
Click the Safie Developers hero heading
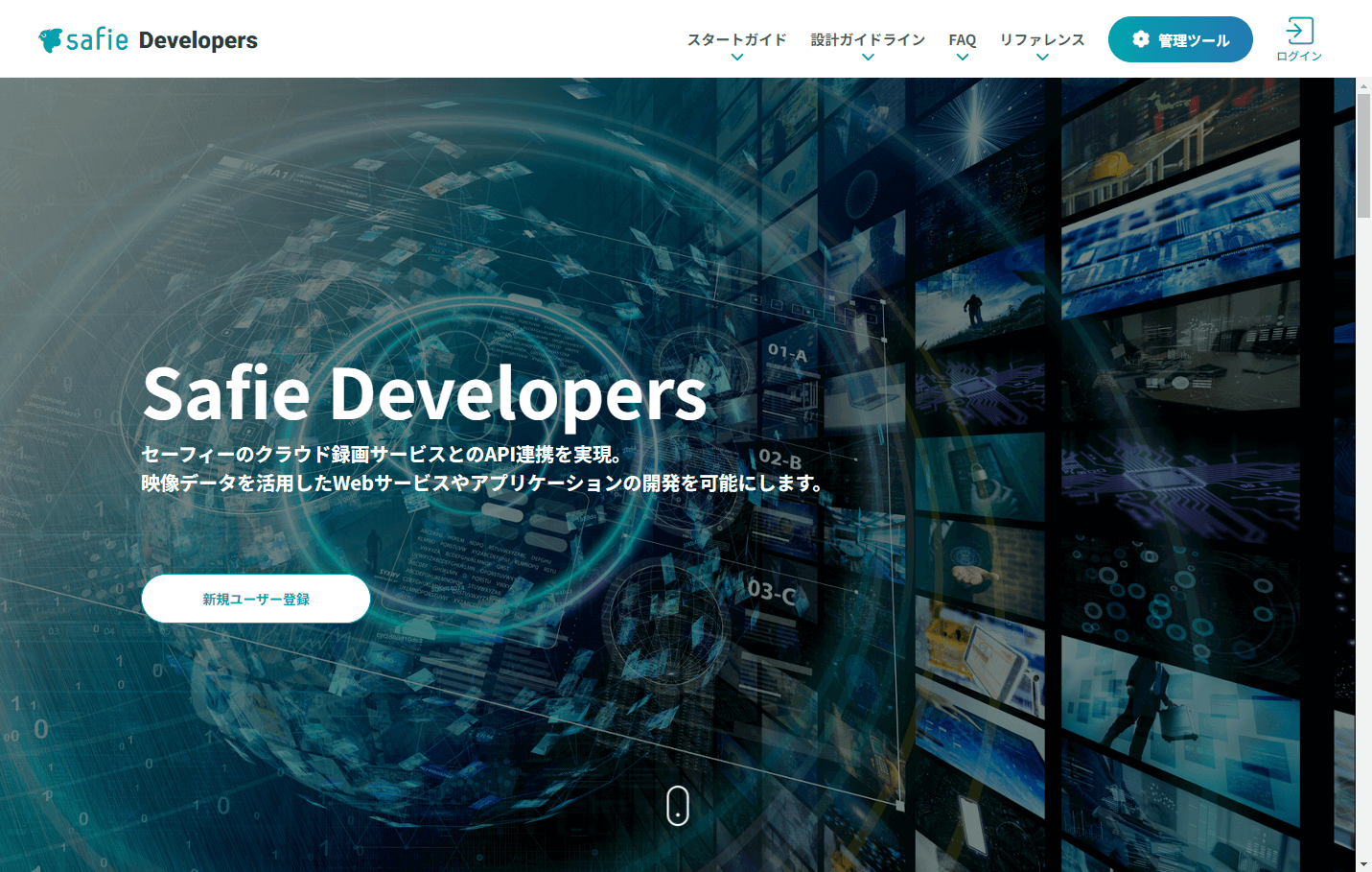(x=425, y=395)
